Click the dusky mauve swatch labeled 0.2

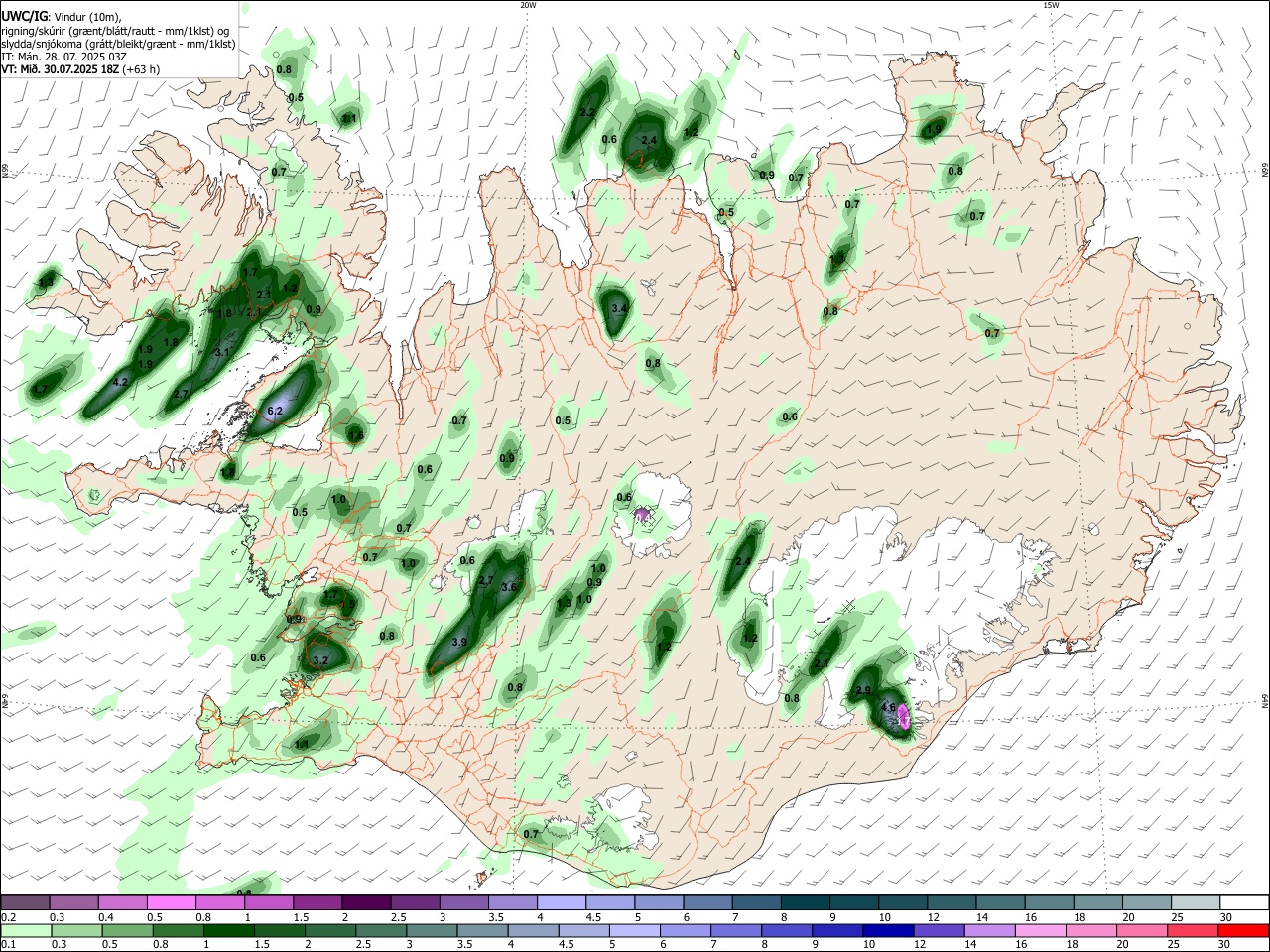(x=25, y=902)
